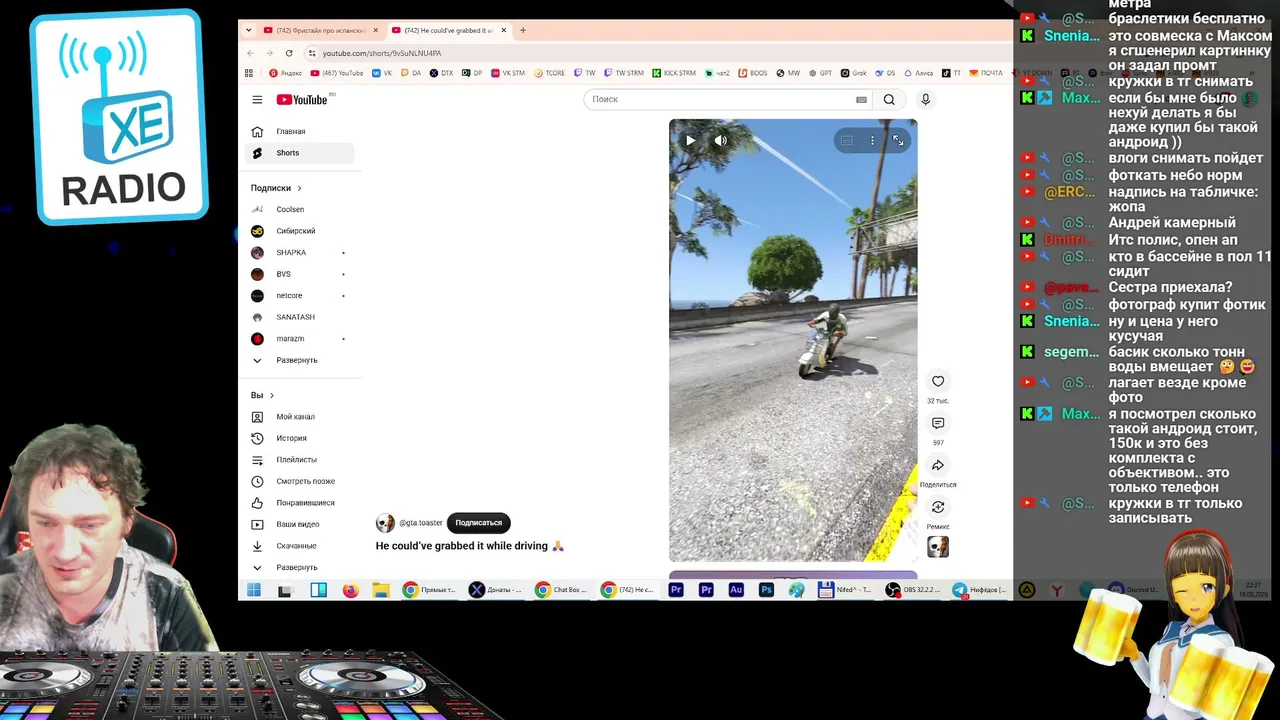Viewport: 1280px width, 720px height.
Task: Open the Short's comments (597)
Action: coord(938,423)
